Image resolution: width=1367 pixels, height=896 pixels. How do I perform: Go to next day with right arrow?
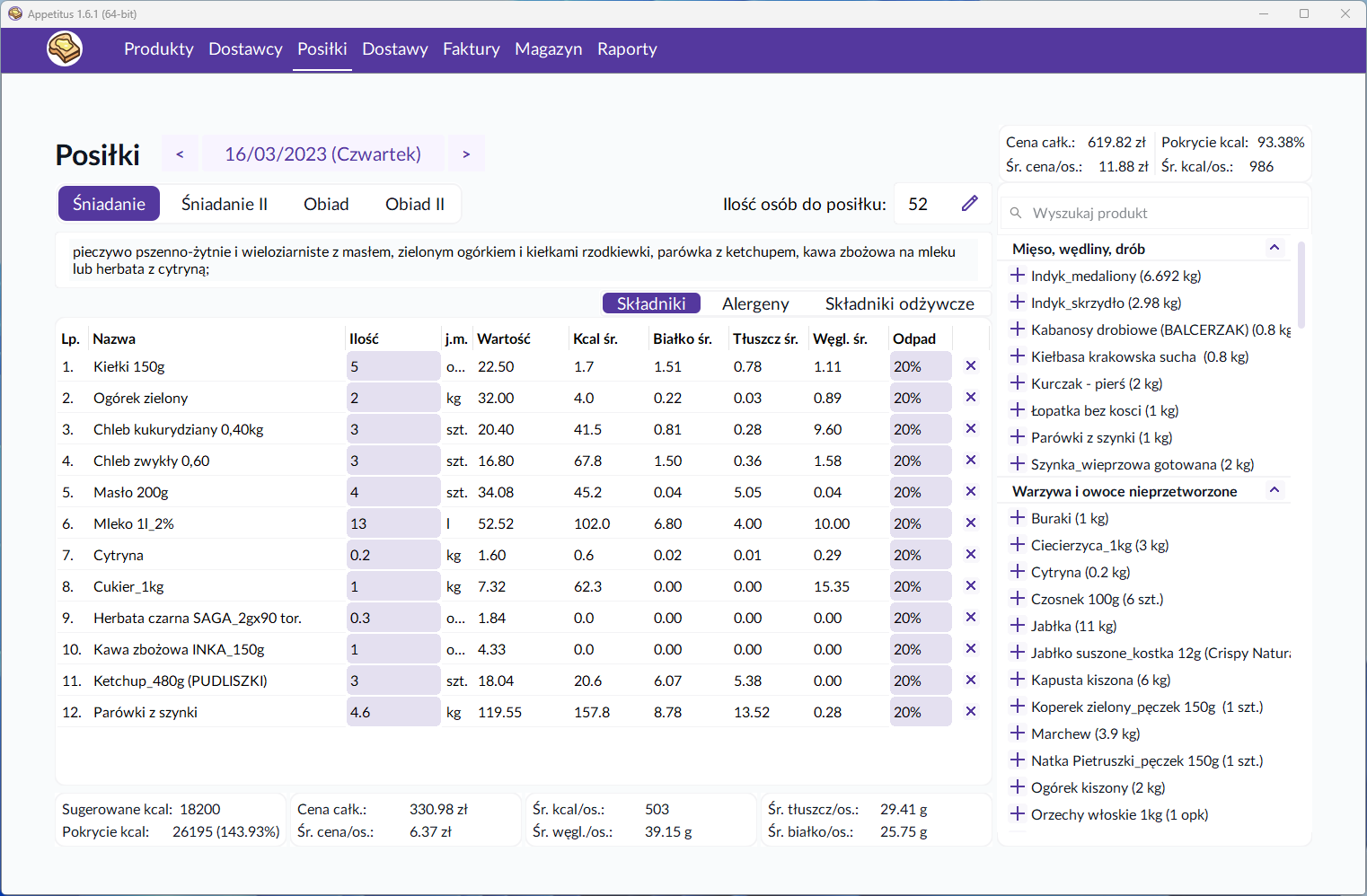[x=466, y=154]
